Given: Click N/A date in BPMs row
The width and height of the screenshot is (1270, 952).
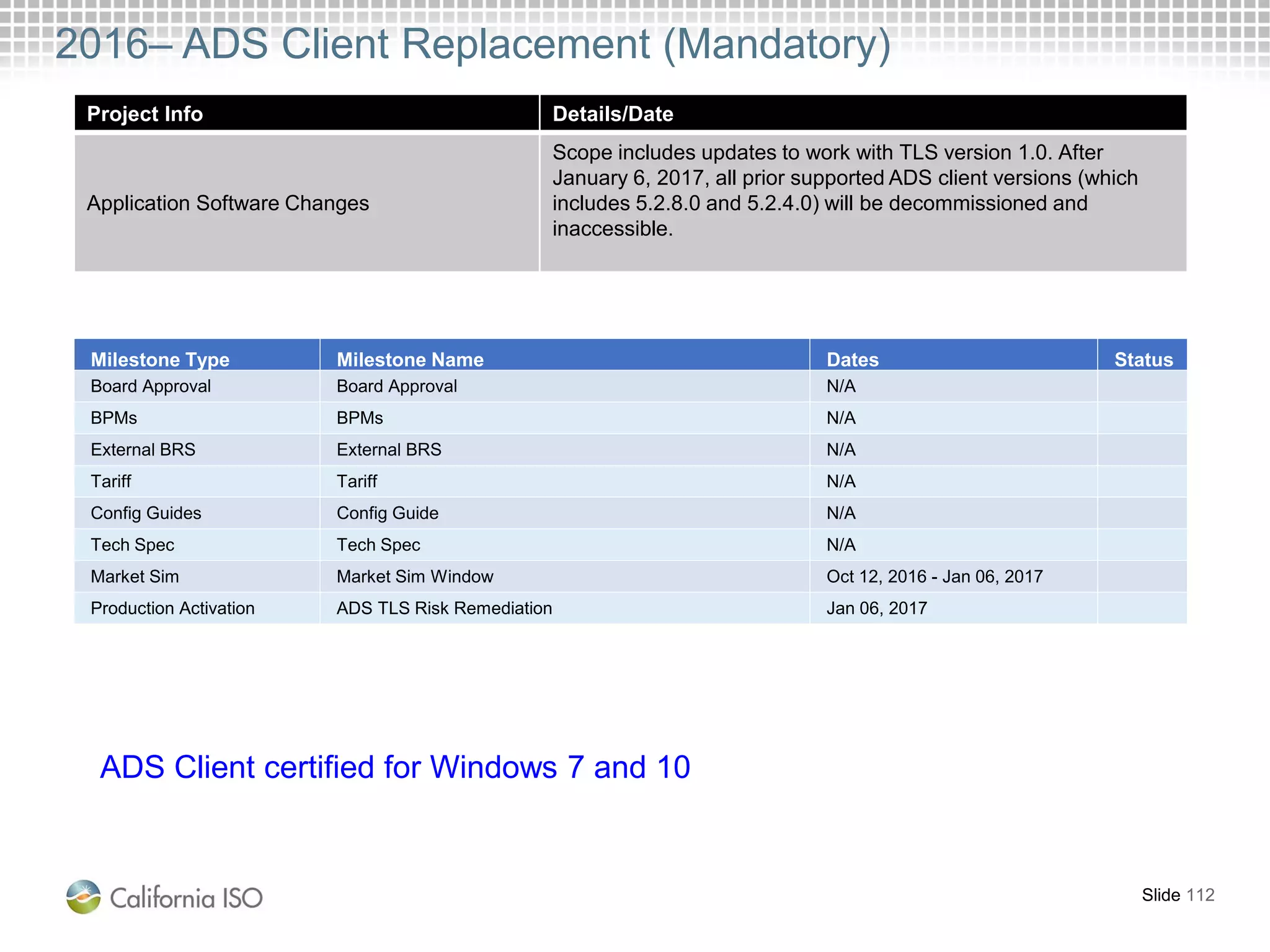Looking at the screenshot, I should click(841, 418).
